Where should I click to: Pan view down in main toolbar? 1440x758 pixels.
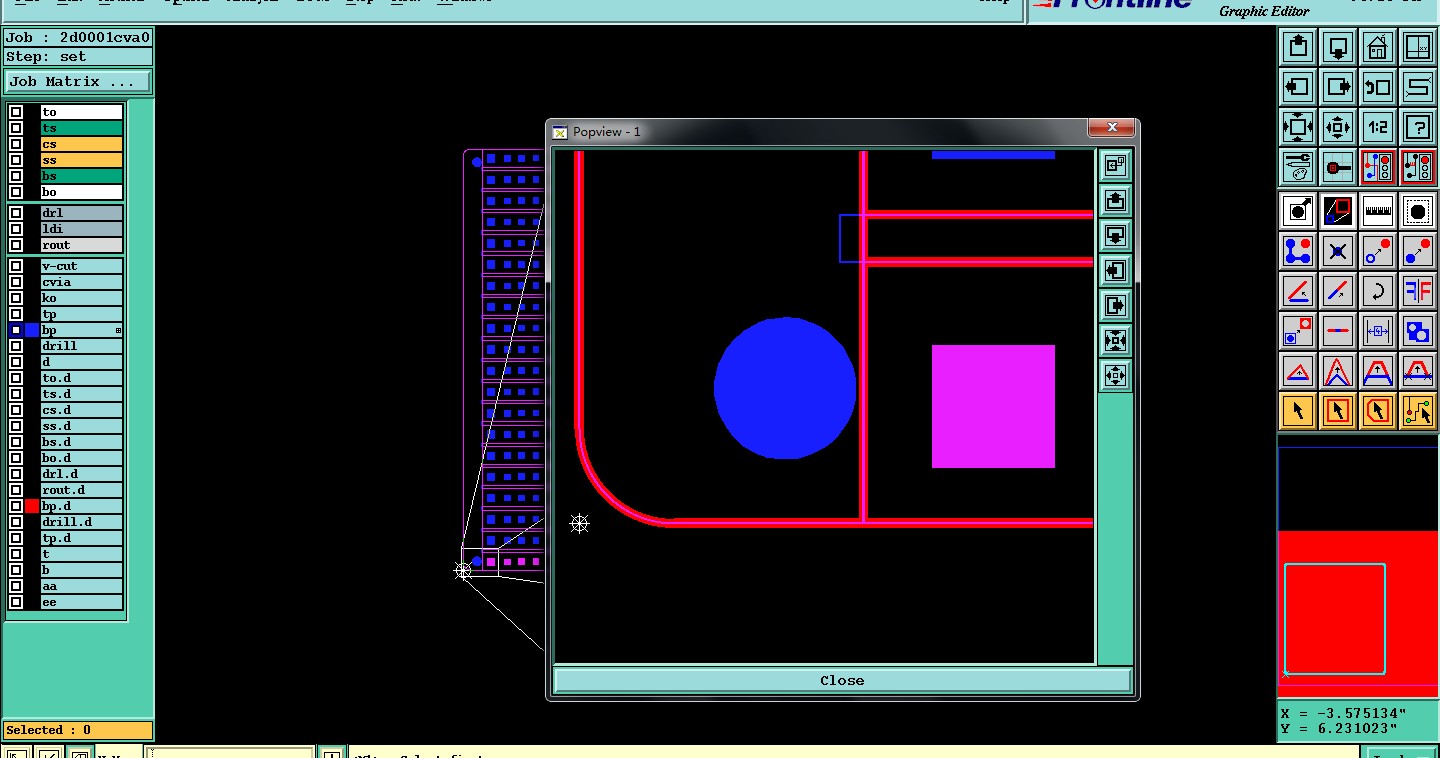(1338, 47)
